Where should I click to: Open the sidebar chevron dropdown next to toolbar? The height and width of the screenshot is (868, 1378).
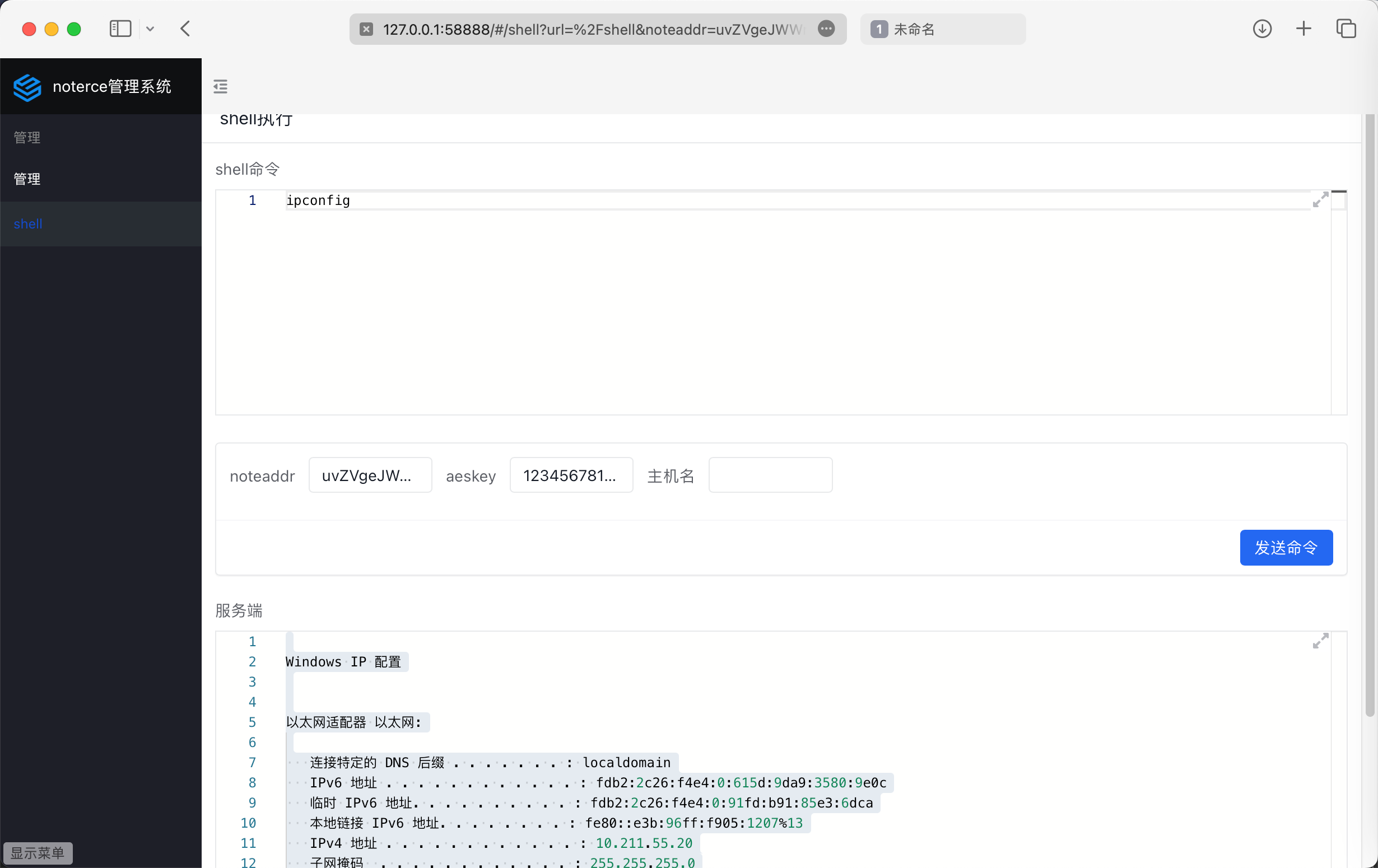coord(151,29)
